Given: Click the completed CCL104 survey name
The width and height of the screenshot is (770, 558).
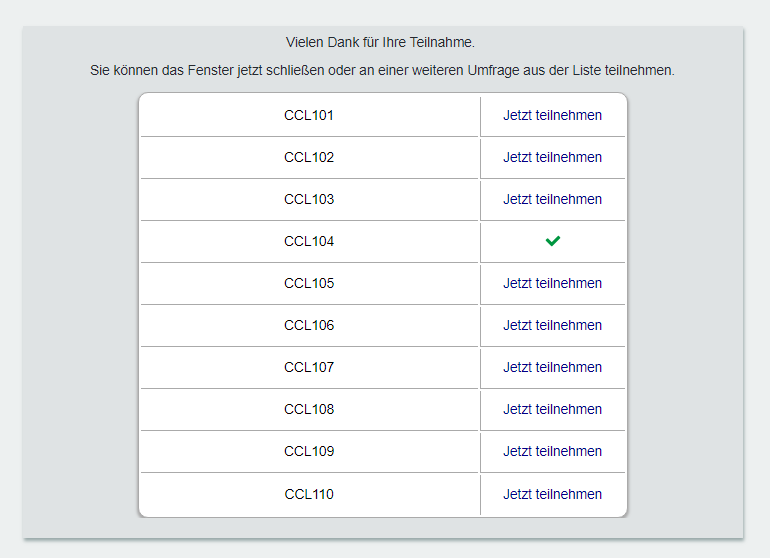Looking at the screenshot, I should point(309,241).
